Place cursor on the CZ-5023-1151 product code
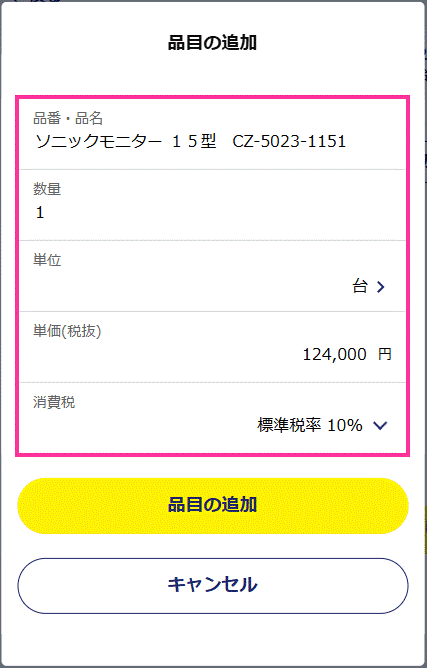Image resolution: width=427 pixels, height=668 pixels. 289,141
